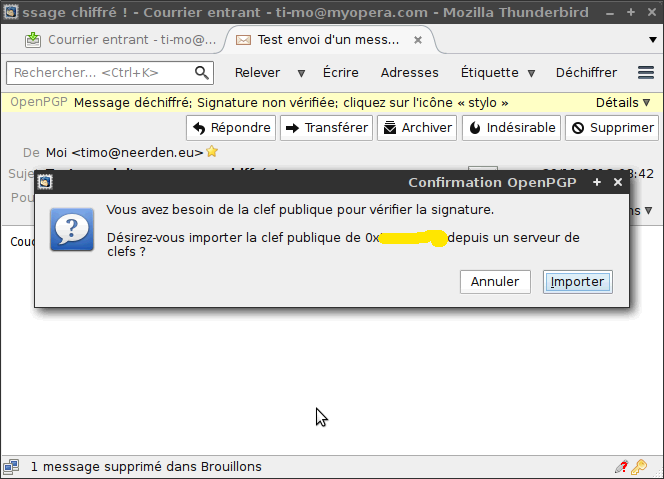Screen dimensions: 664x479
Task: Click the OpenPGP key encryption status icon
Action: pos(639,466)
